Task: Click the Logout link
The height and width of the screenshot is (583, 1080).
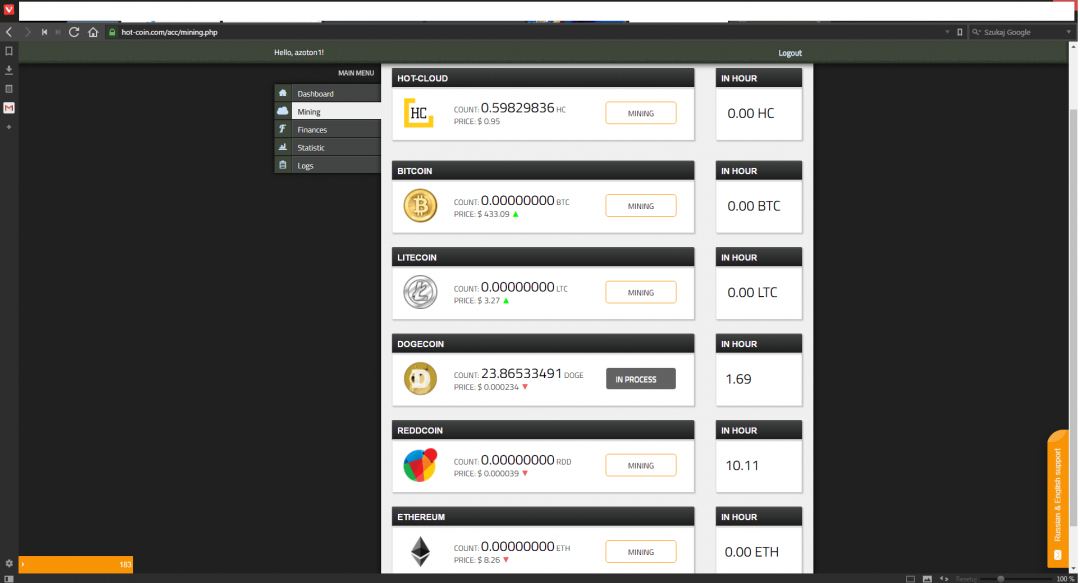Action: tap(790, 53)
